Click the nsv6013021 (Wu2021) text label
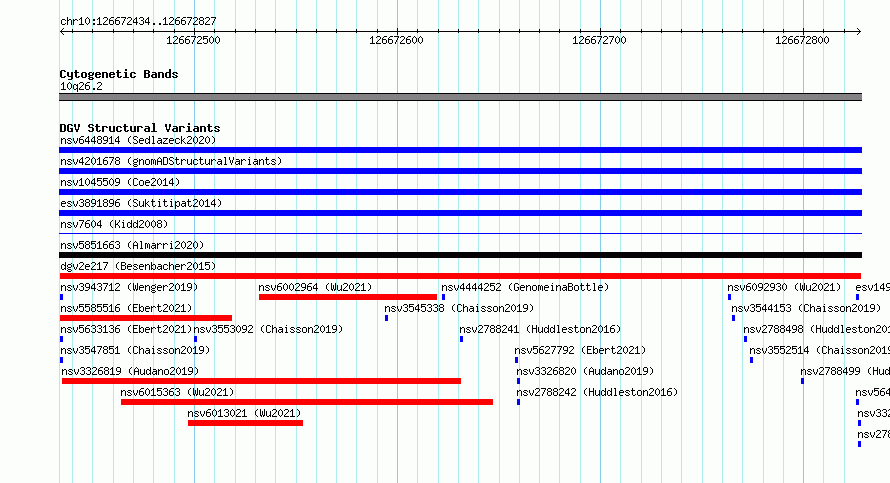 244,413
